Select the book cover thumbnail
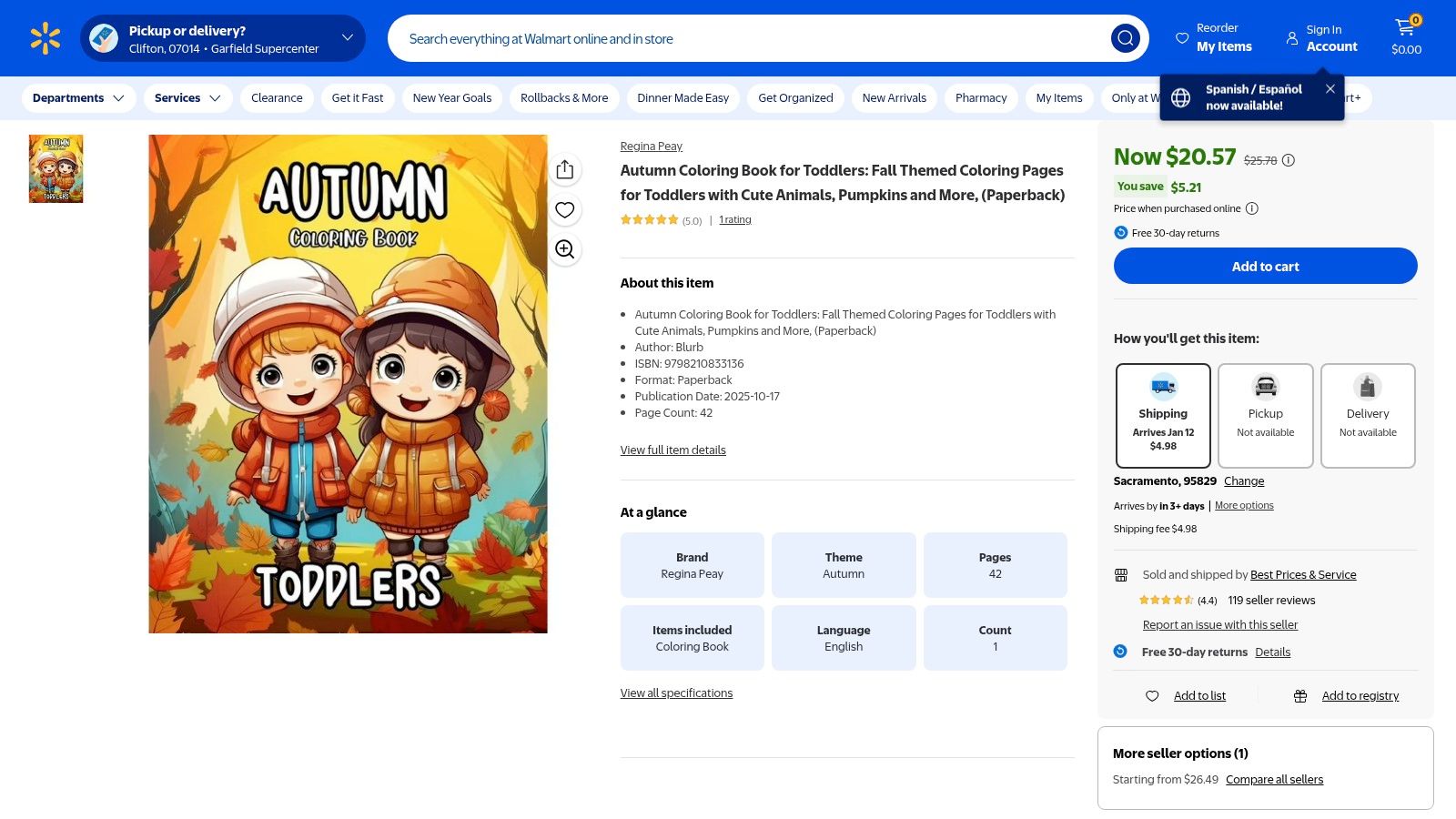Viewport: 1456px width, 819px height. (56, 169)
